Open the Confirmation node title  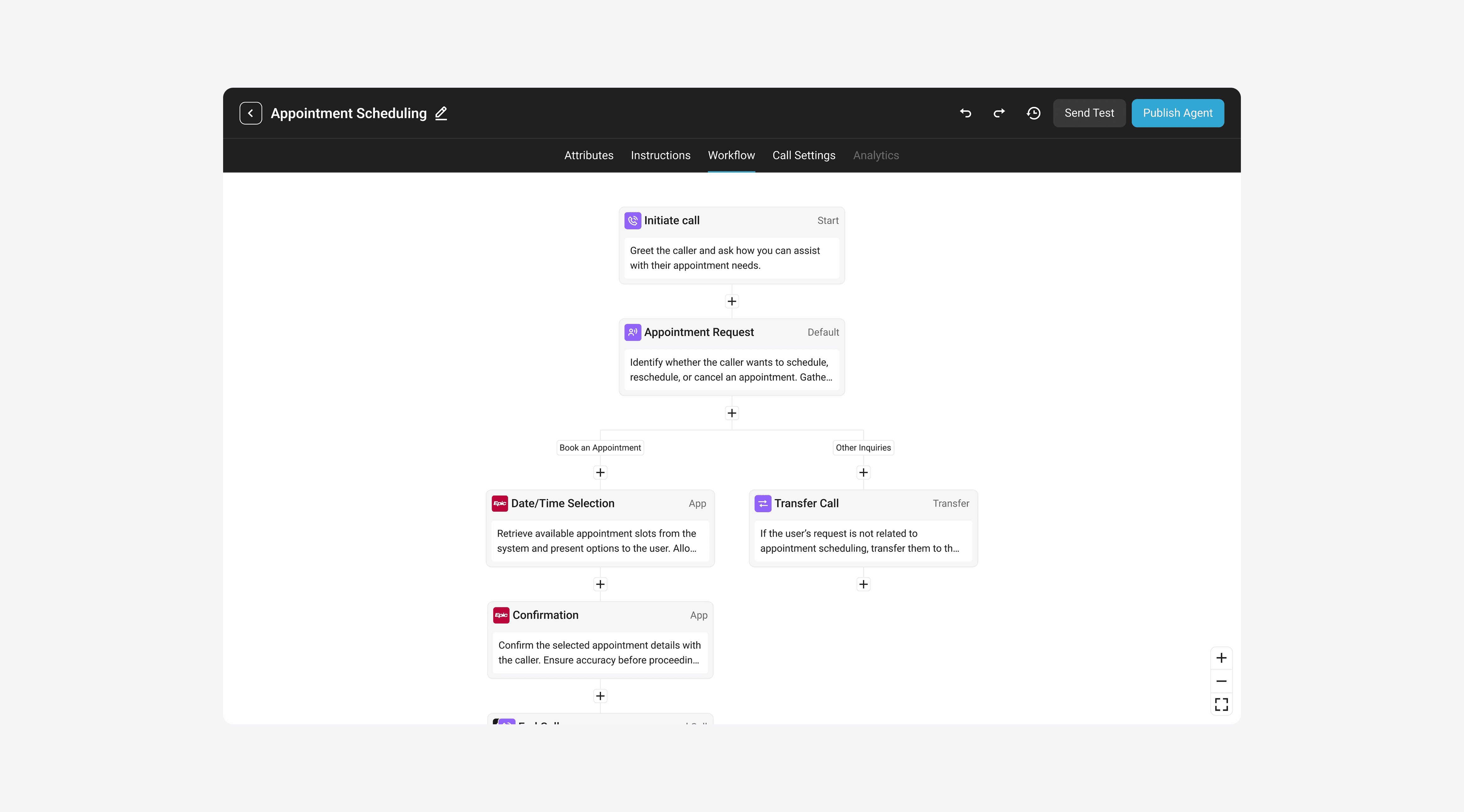click(546, 615)
